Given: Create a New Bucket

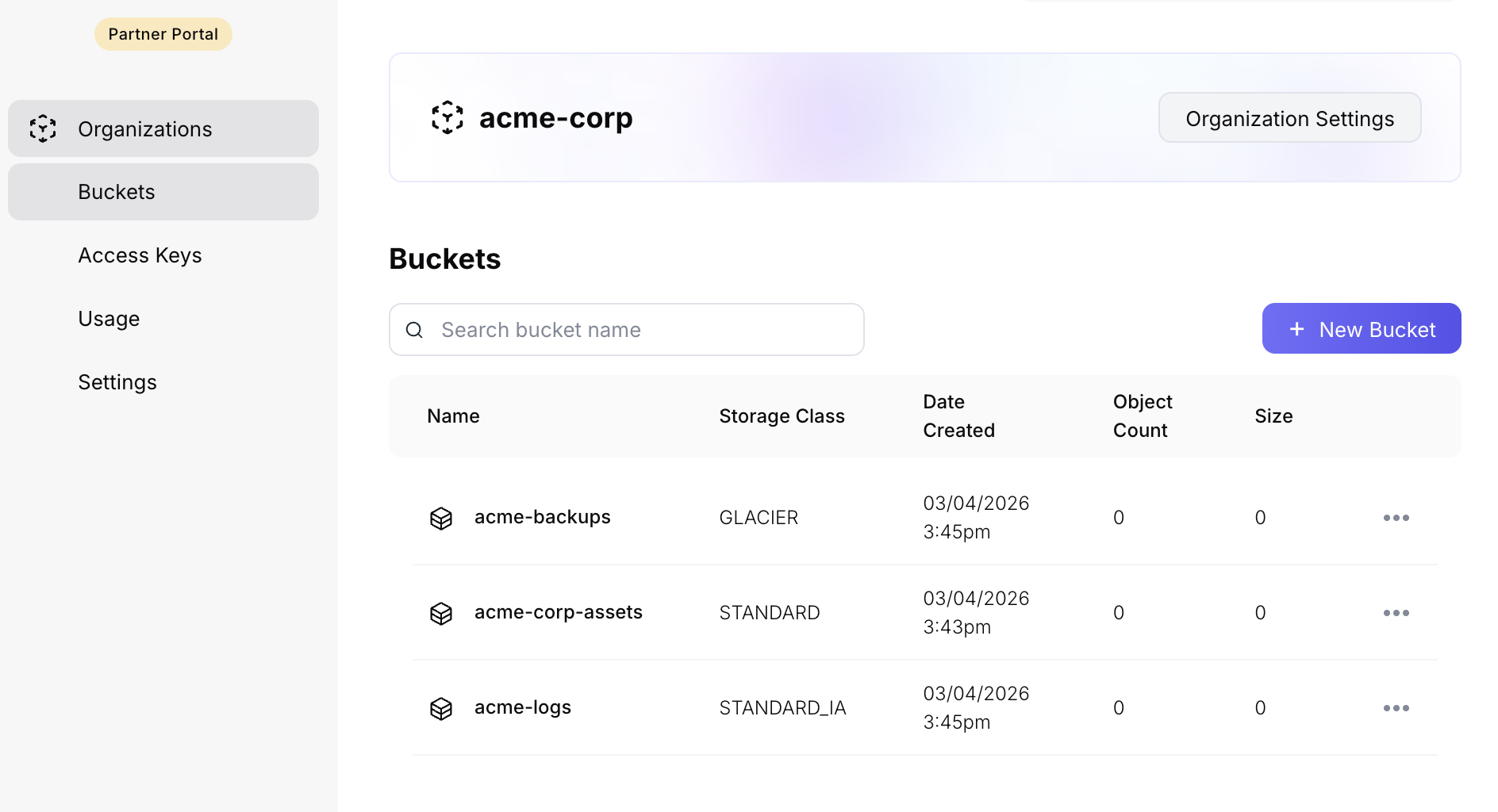Looking at the screenshot, I should (x=1362, y=329).
